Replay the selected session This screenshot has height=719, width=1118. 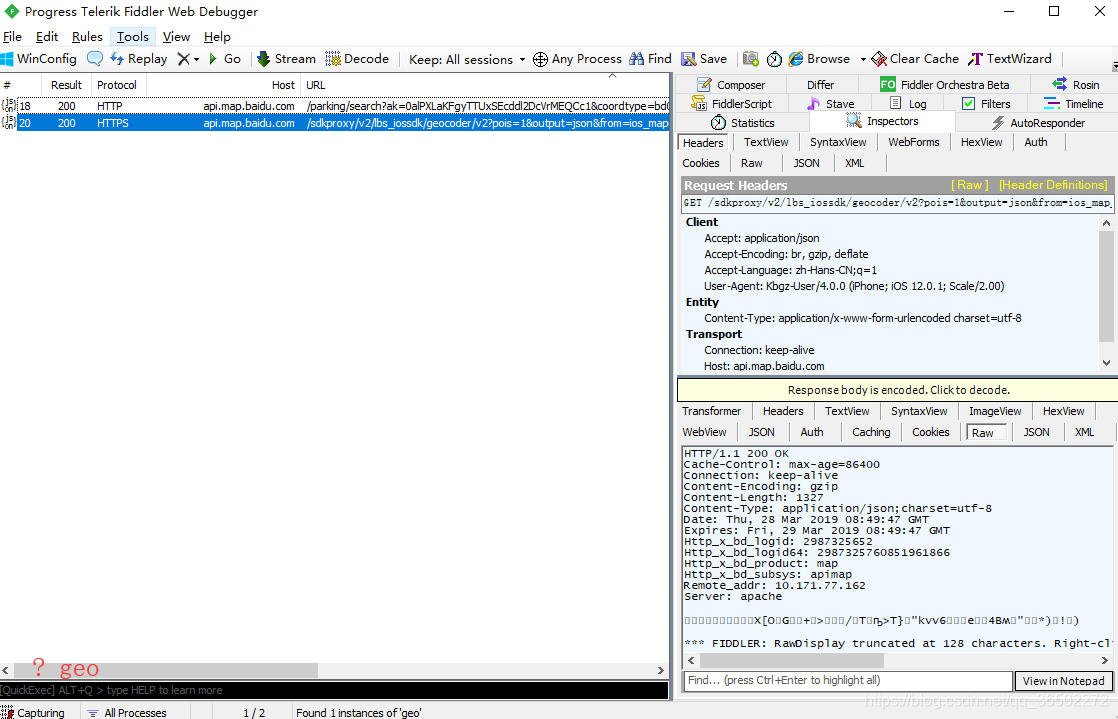click(x=139, y=59)
